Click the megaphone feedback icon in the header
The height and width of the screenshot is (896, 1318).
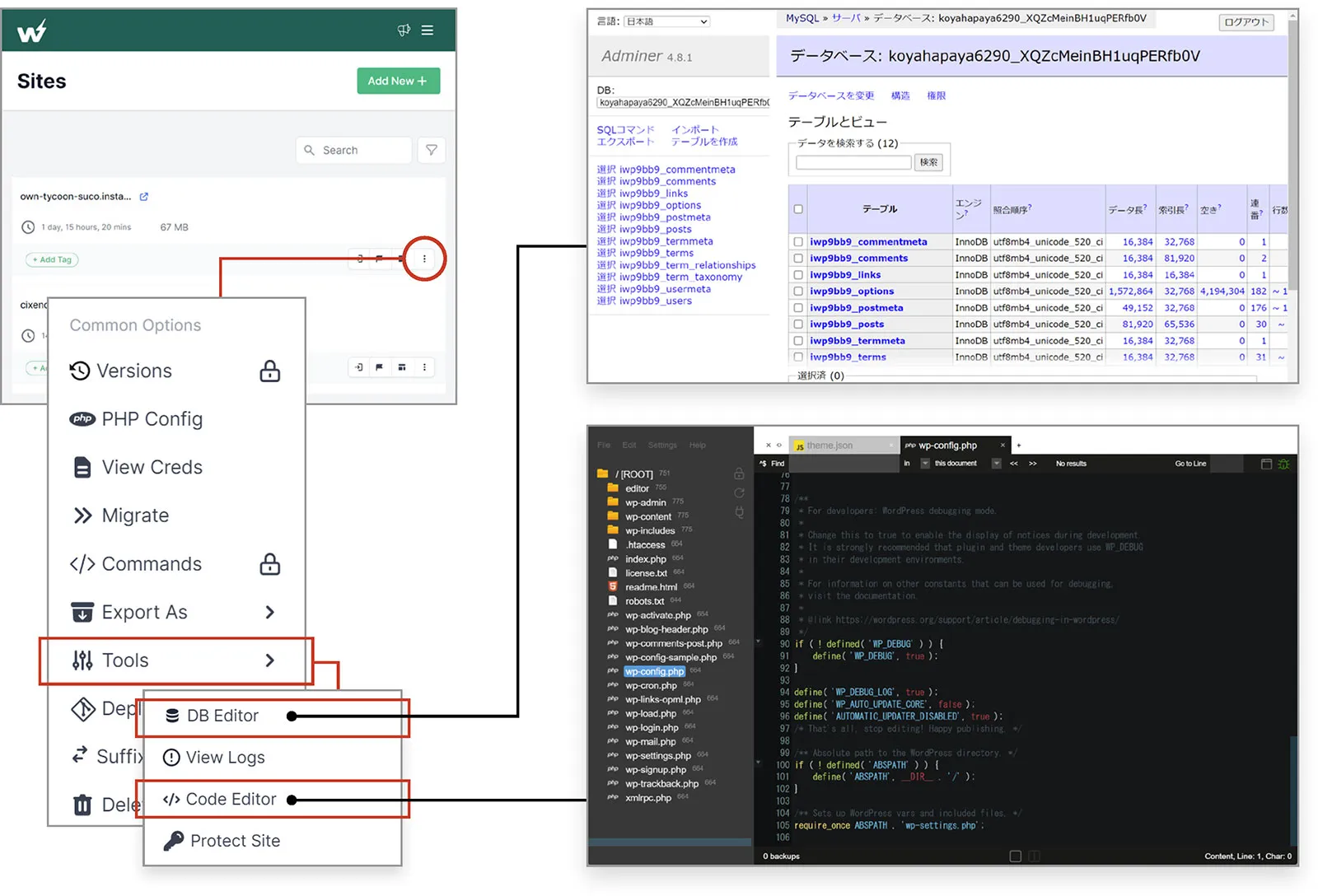tap(404, 30)
